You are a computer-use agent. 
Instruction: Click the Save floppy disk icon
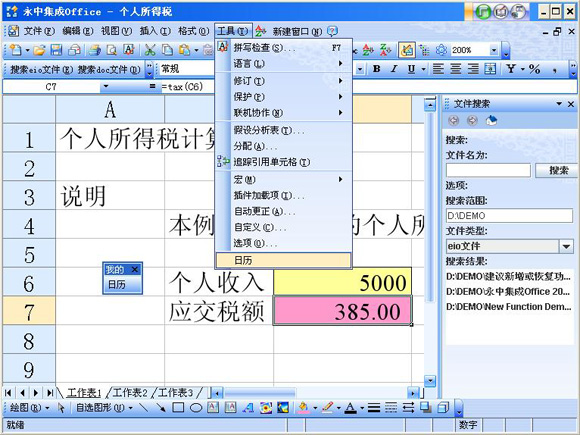pyautogui.click(x=56, y=50)
